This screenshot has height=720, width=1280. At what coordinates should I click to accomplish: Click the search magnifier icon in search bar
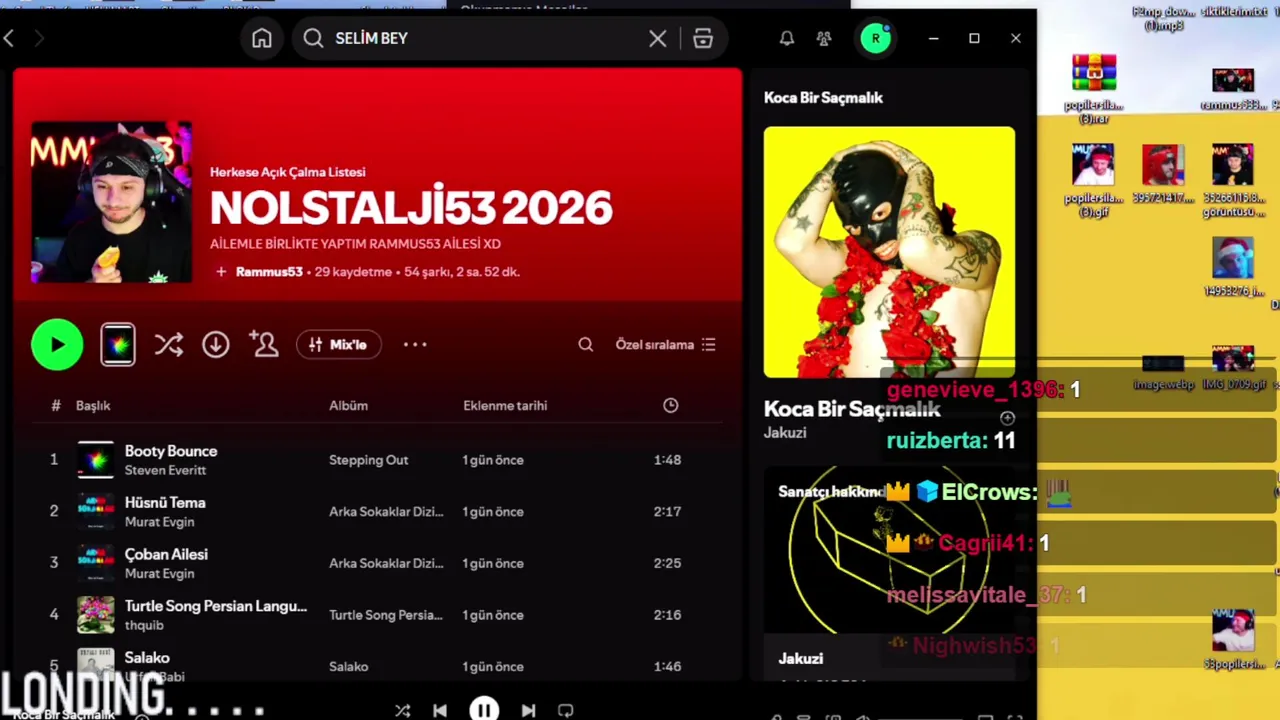click(313, 38)
